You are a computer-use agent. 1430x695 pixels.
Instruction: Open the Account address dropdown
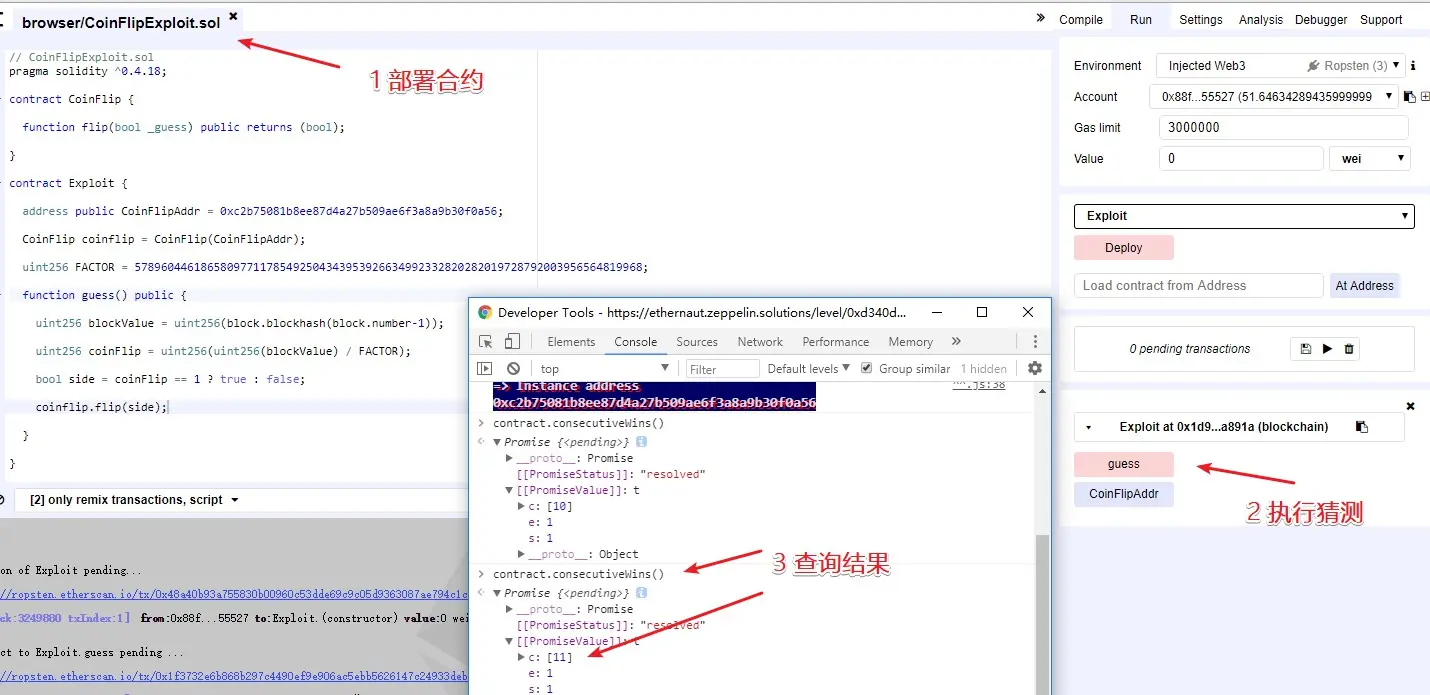coord(1274,97)
